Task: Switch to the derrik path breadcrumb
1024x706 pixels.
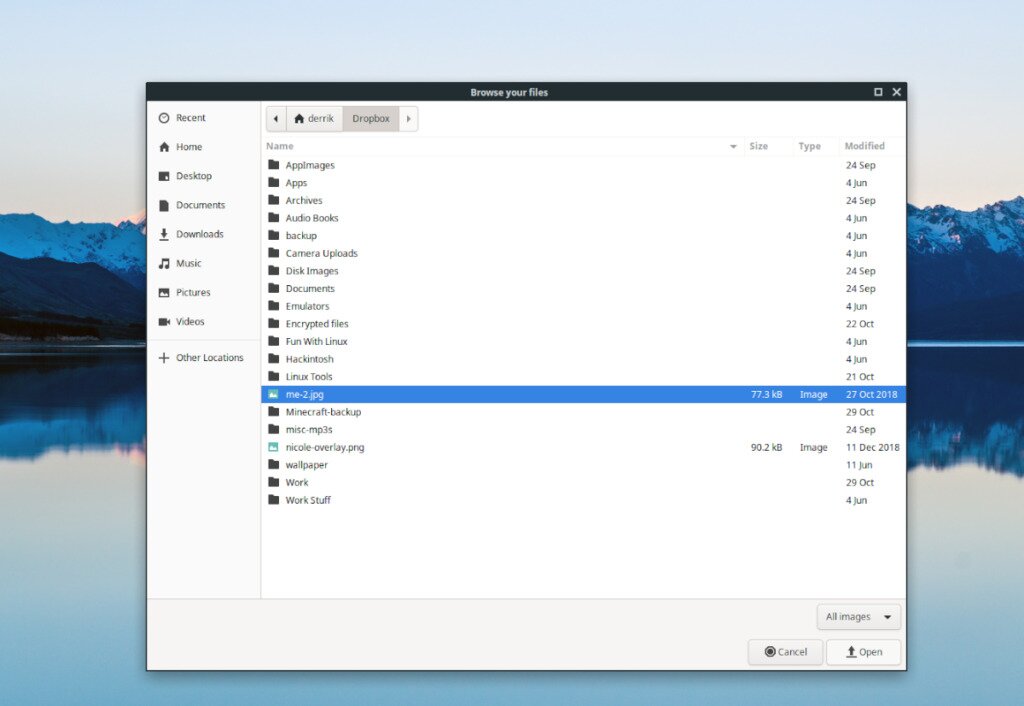Action: point(315,118)
